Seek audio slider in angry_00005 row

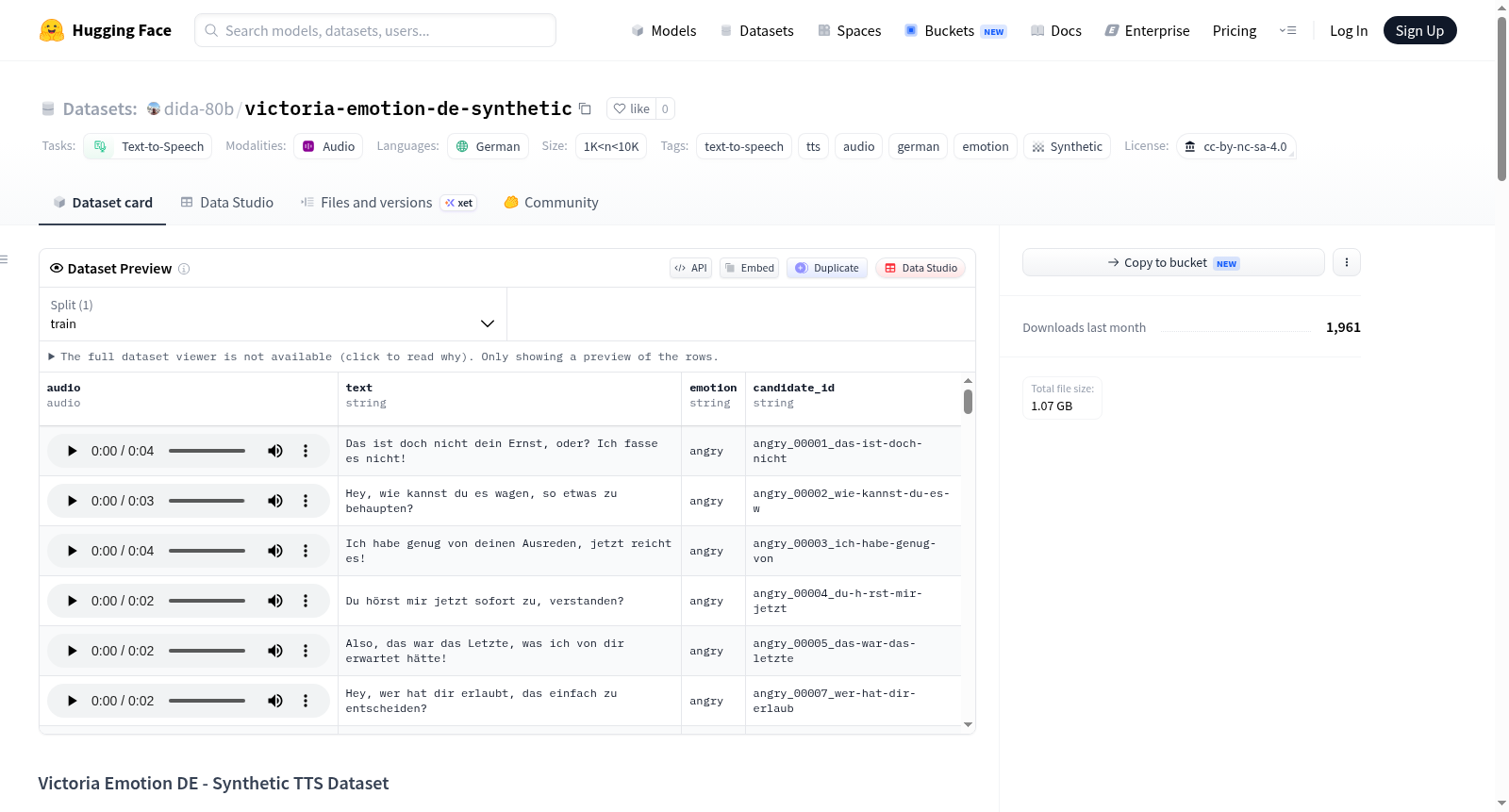[x=207, y=651]
